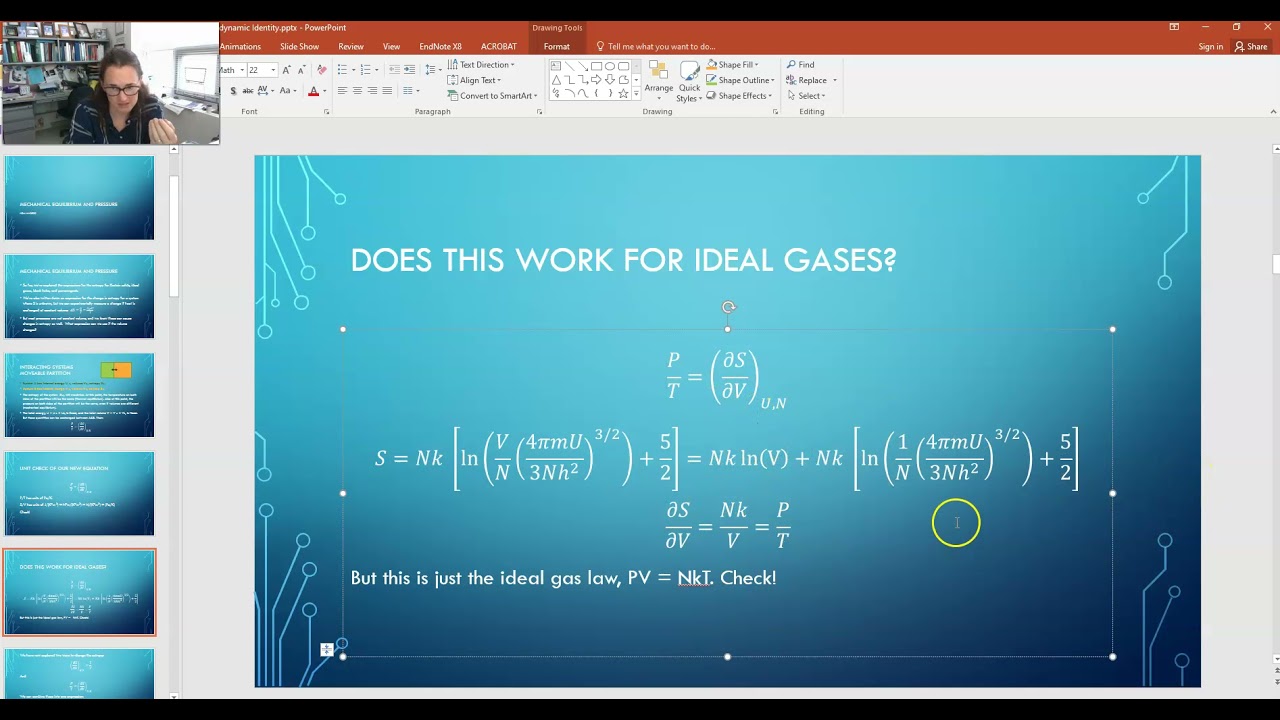
Task: Collapse the ribbon with the chevron
Action: (x=1273, y=111)
